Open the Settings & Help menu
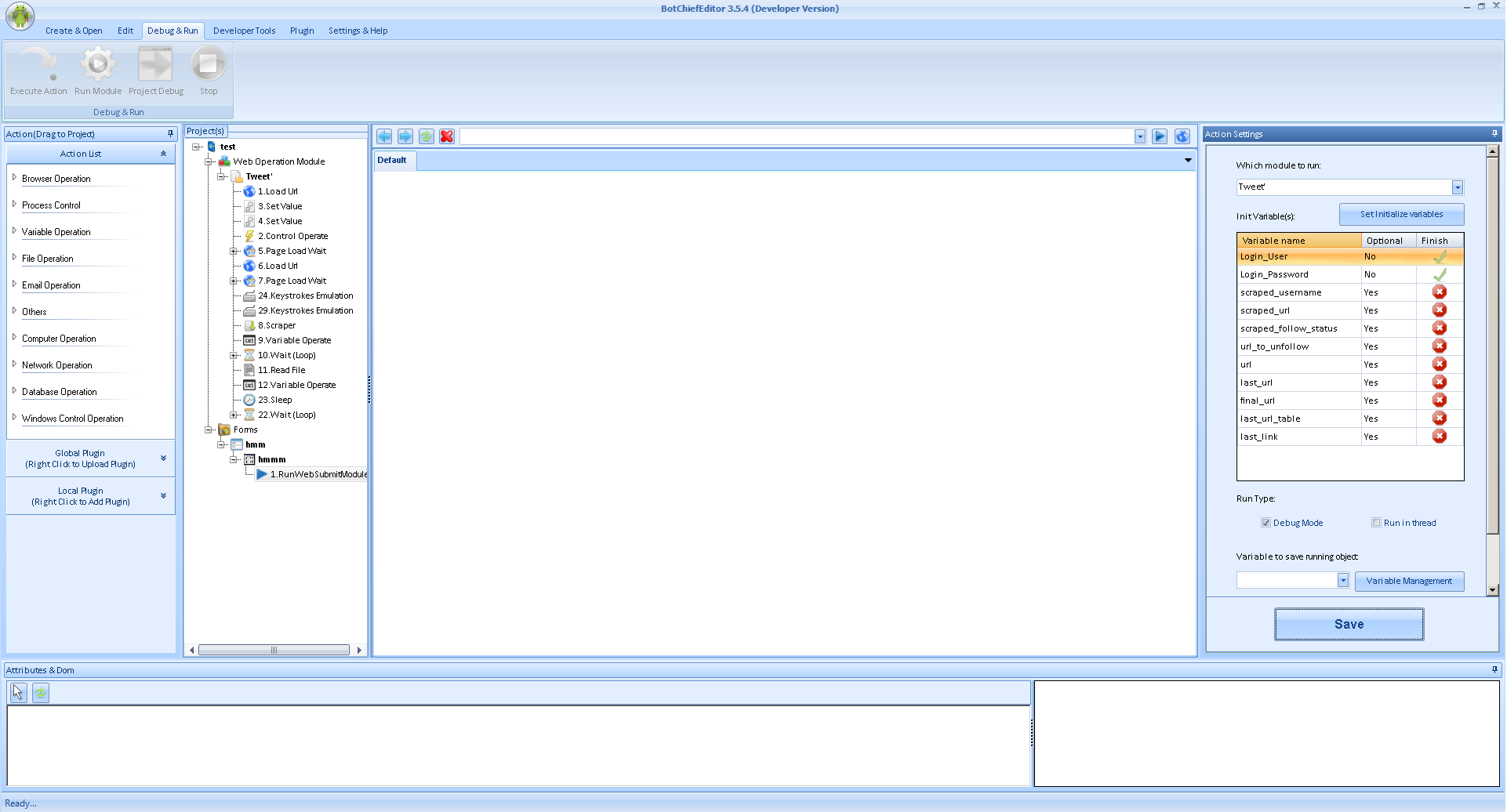The width and height of the screenshot is (1507, 812). point(358,31)
